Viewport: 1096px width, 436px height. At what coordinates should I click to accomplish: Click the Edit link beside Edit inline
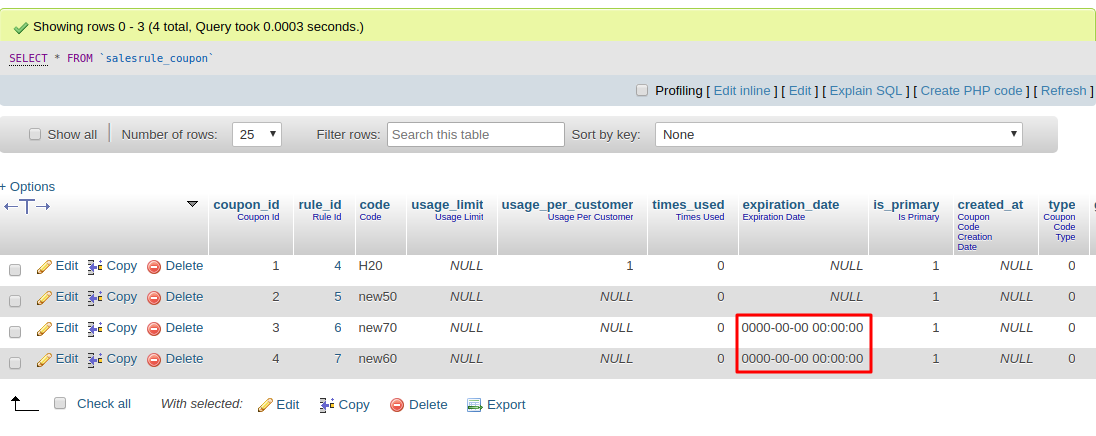pos(800,91)
